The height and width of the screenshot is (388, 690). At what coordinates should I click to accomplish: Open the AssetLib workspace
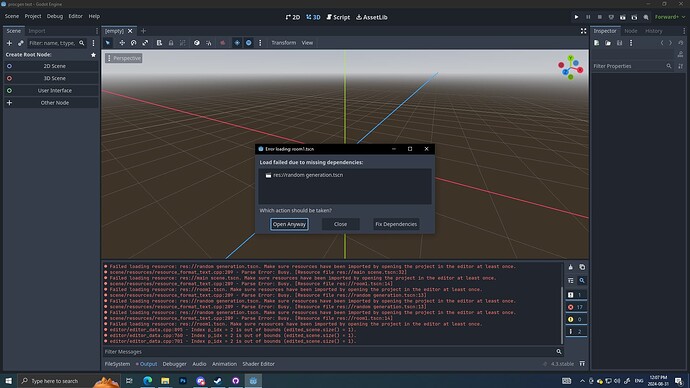[372, 17]
